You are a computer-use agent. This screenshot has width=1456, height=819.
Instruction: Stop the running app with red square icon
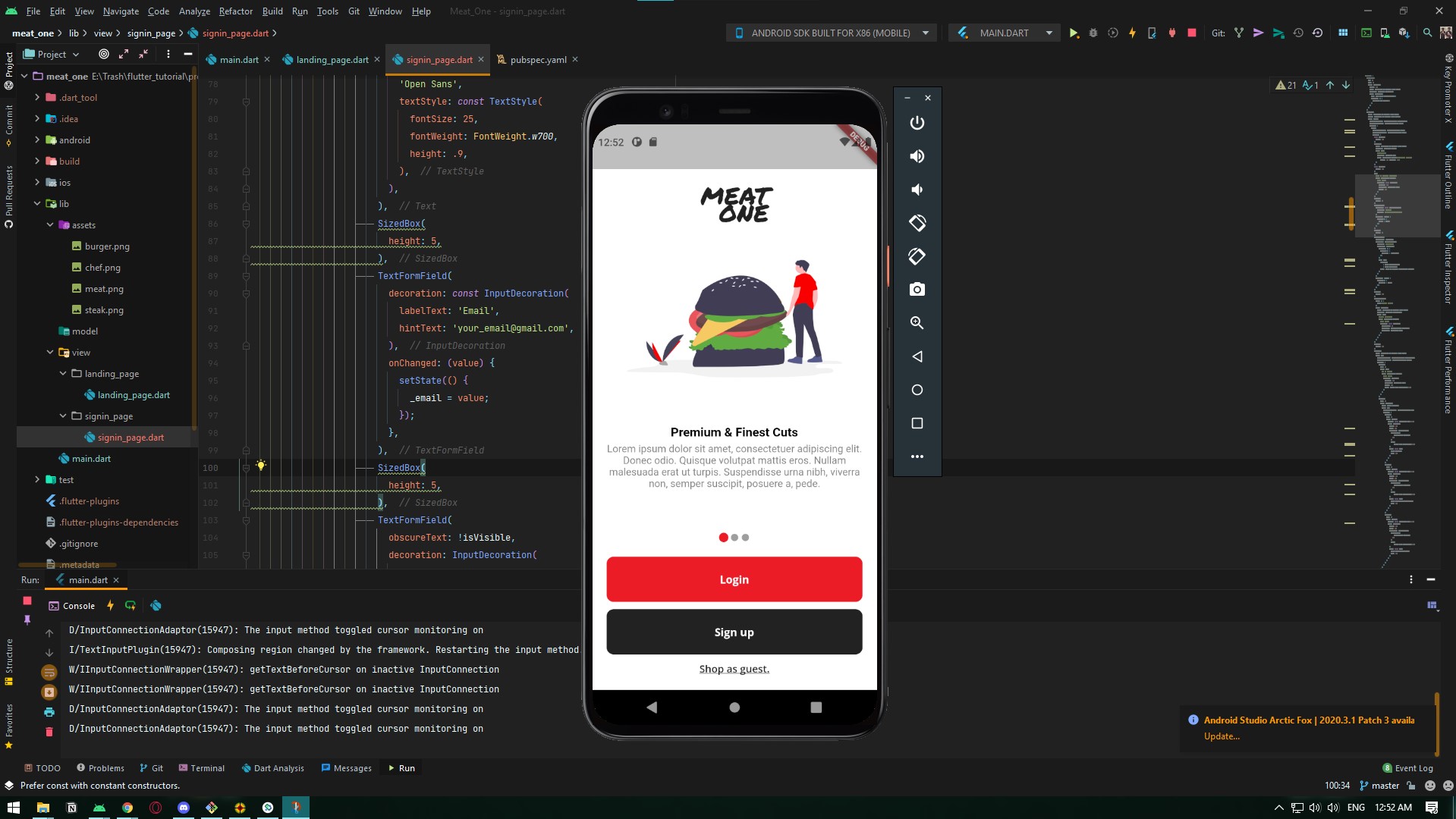pos(1192,33)
